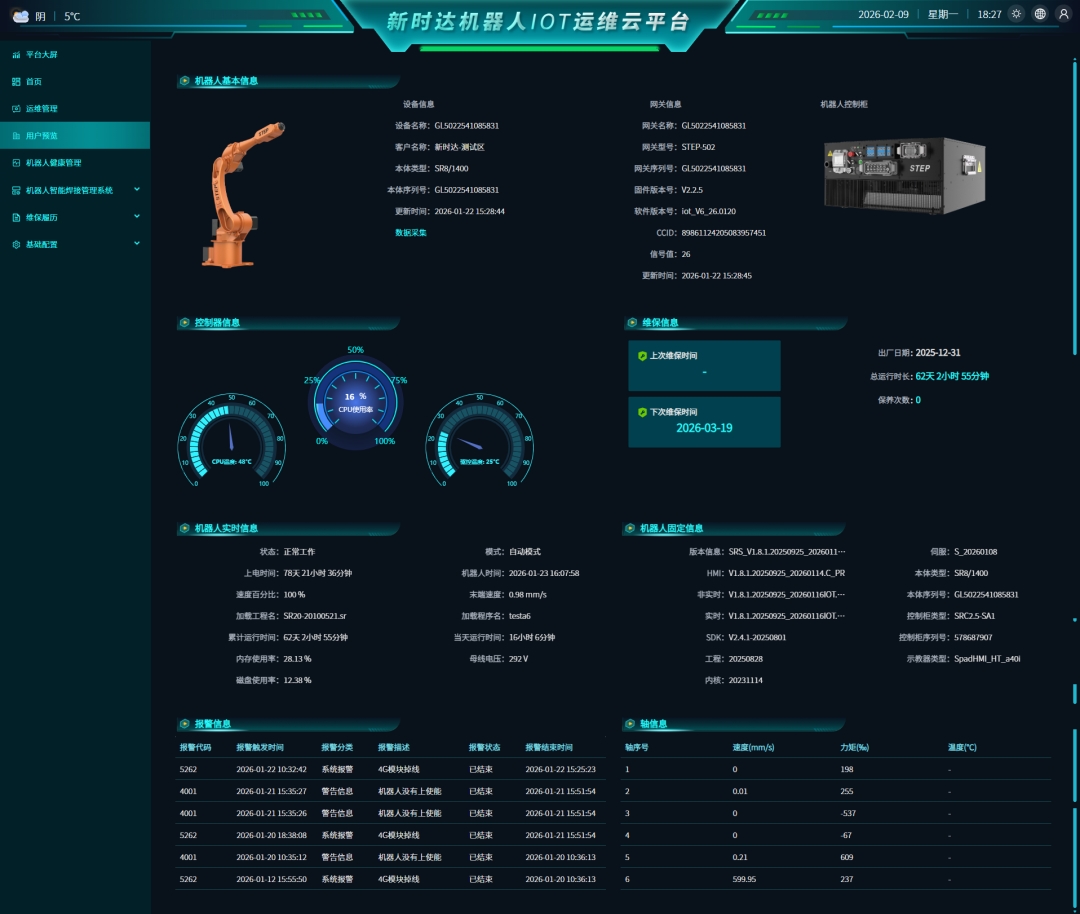This screenshot has width=1080, height=914.
Task: Click the globe language icon in the header
Action: pos(1040,14)
